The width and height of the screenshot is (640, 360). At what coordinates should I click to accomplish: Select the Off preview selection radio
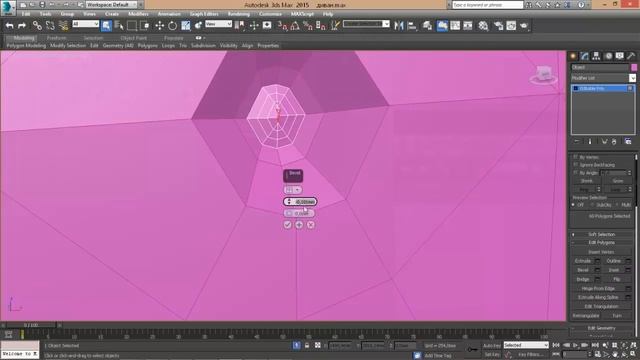pos(573,204)
